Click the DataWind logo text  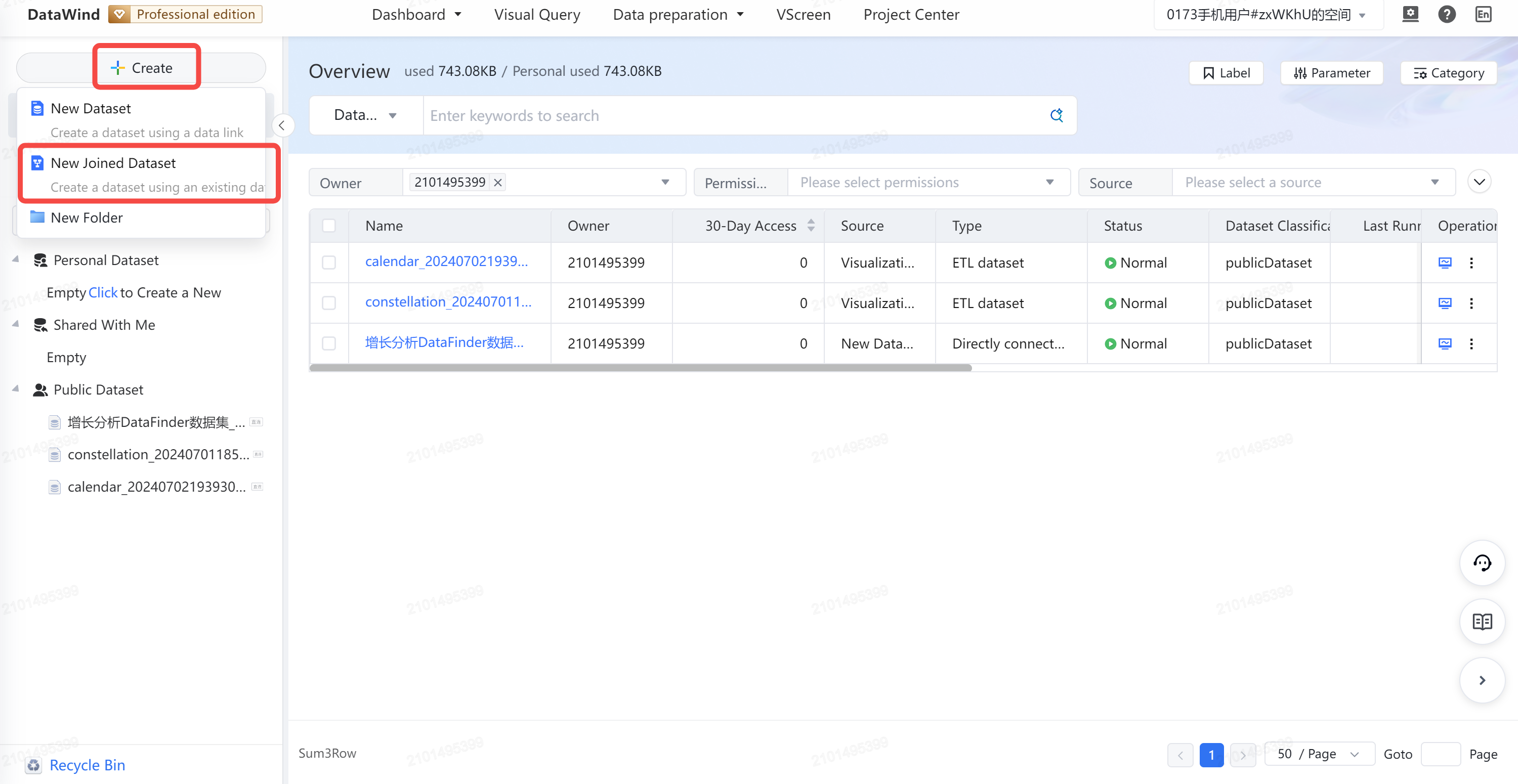pyautogui.click(x=64, y=14)
